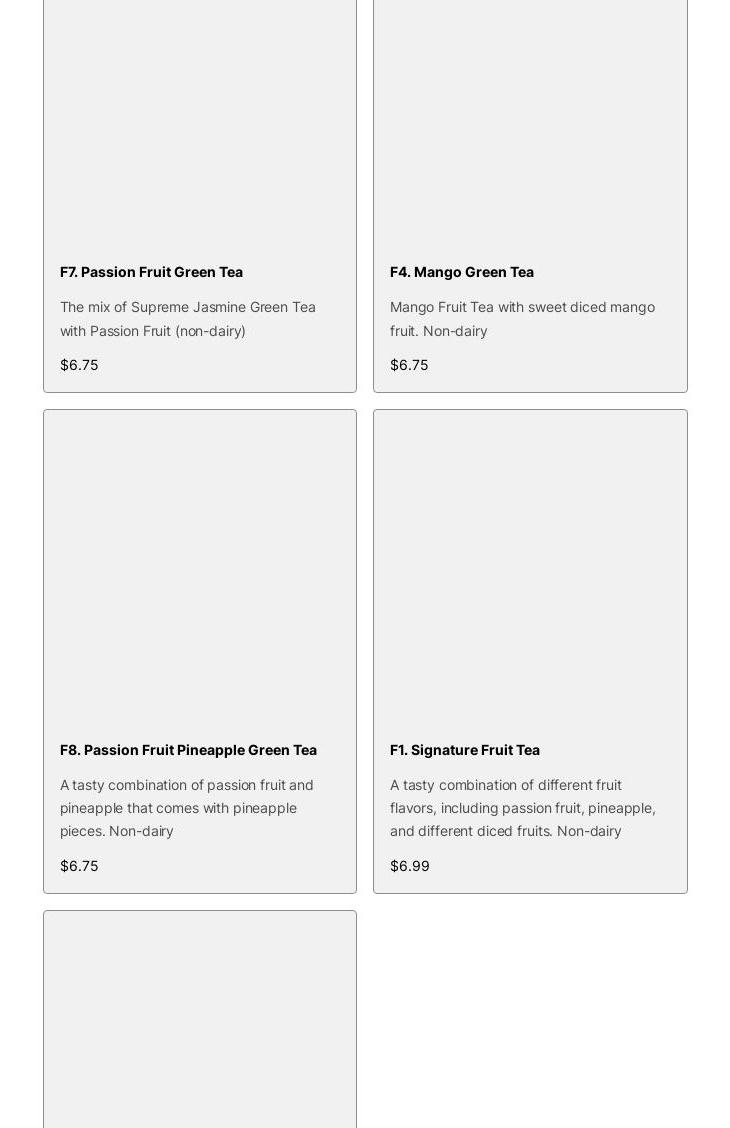Screen dimensions: 730x1128
Task: Click the image area above F8 Passion Fruit Pineapple
Action: coord(200,570)
